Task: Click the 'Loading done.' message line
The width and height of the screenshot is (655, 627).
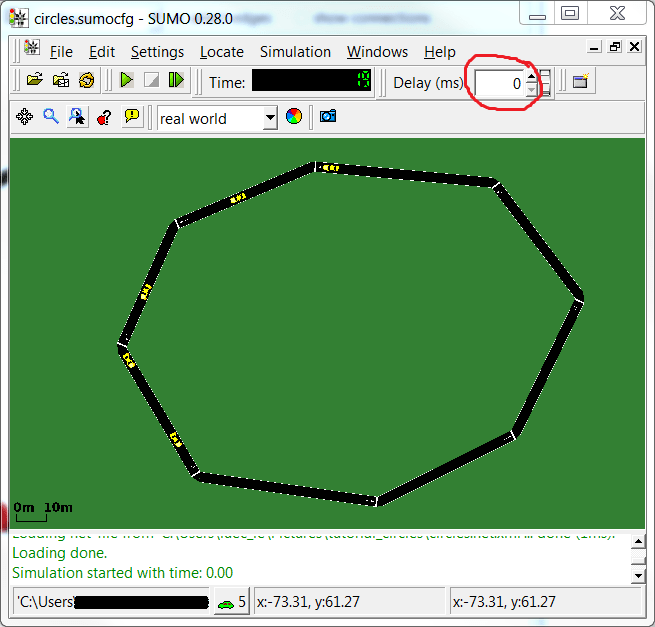Action: tap(60, 553)
